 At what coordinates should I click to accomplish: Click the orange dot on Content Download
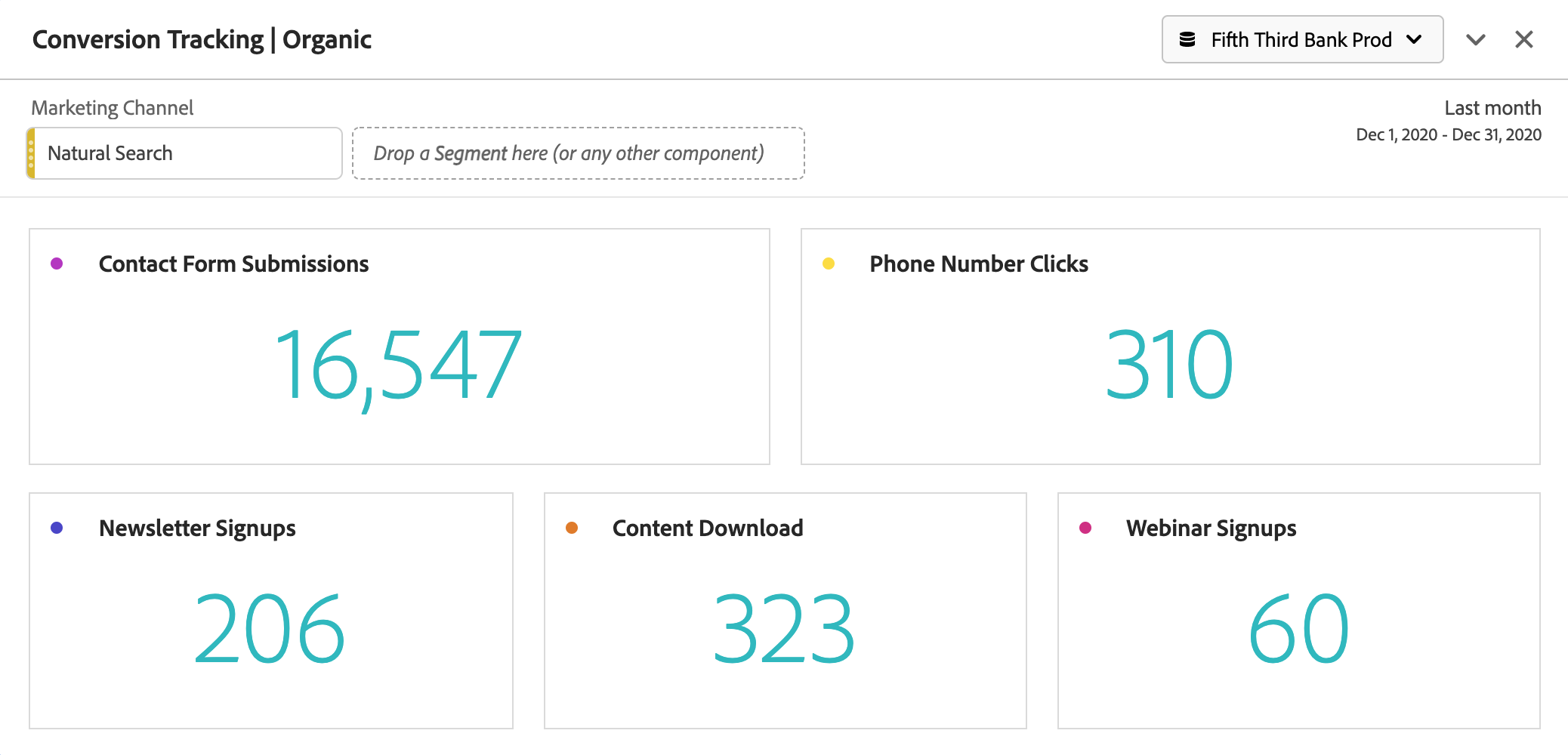(x=571, y=528)
